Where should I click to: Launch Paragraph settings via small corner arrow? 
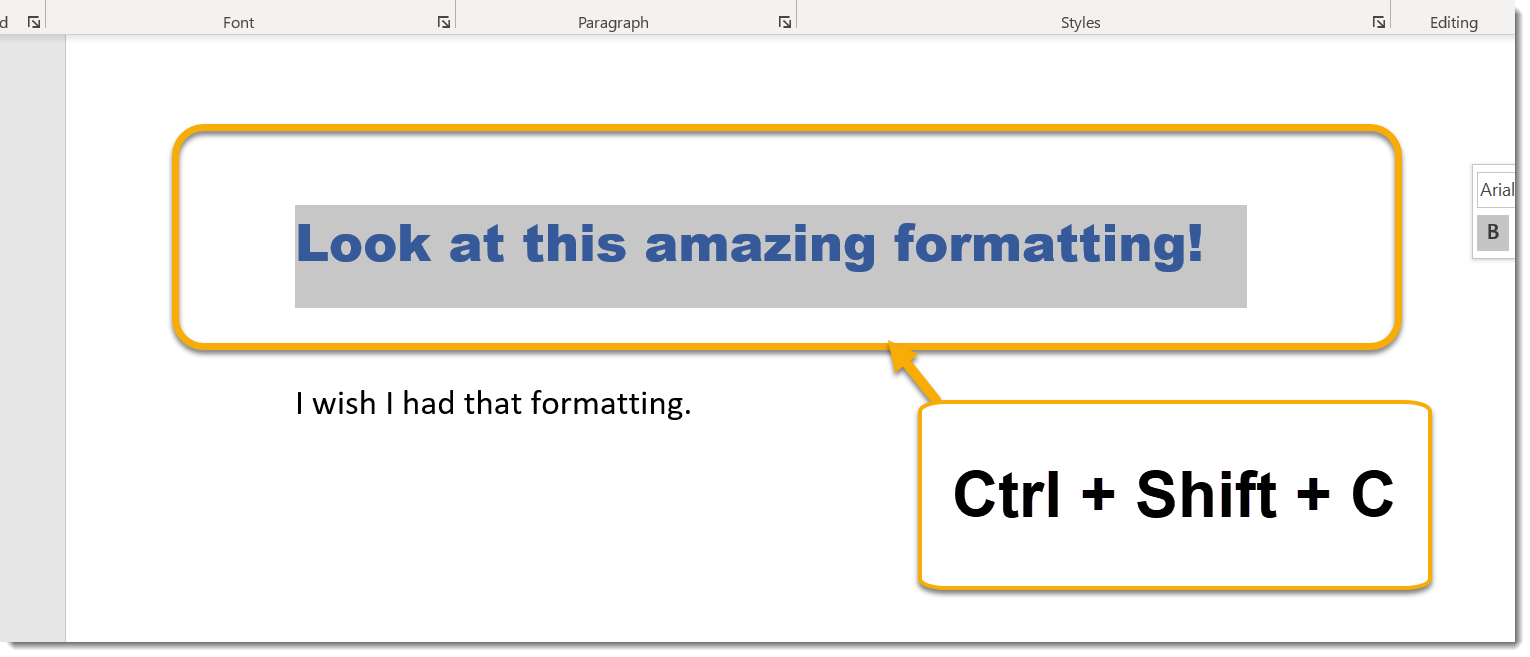click(x=785, y=20)
